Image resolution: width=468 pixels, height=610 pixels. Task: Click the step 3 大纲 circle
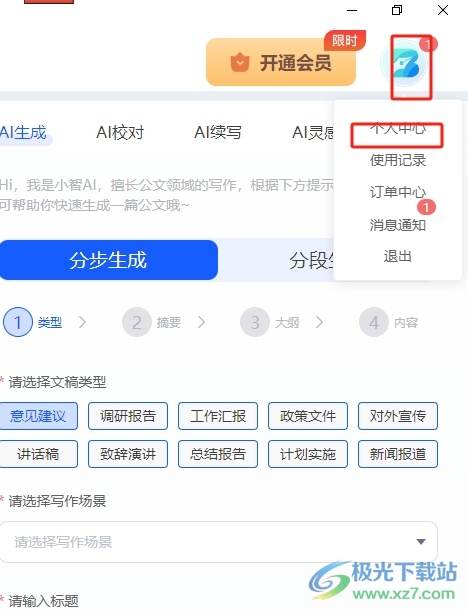click(255, 323)
